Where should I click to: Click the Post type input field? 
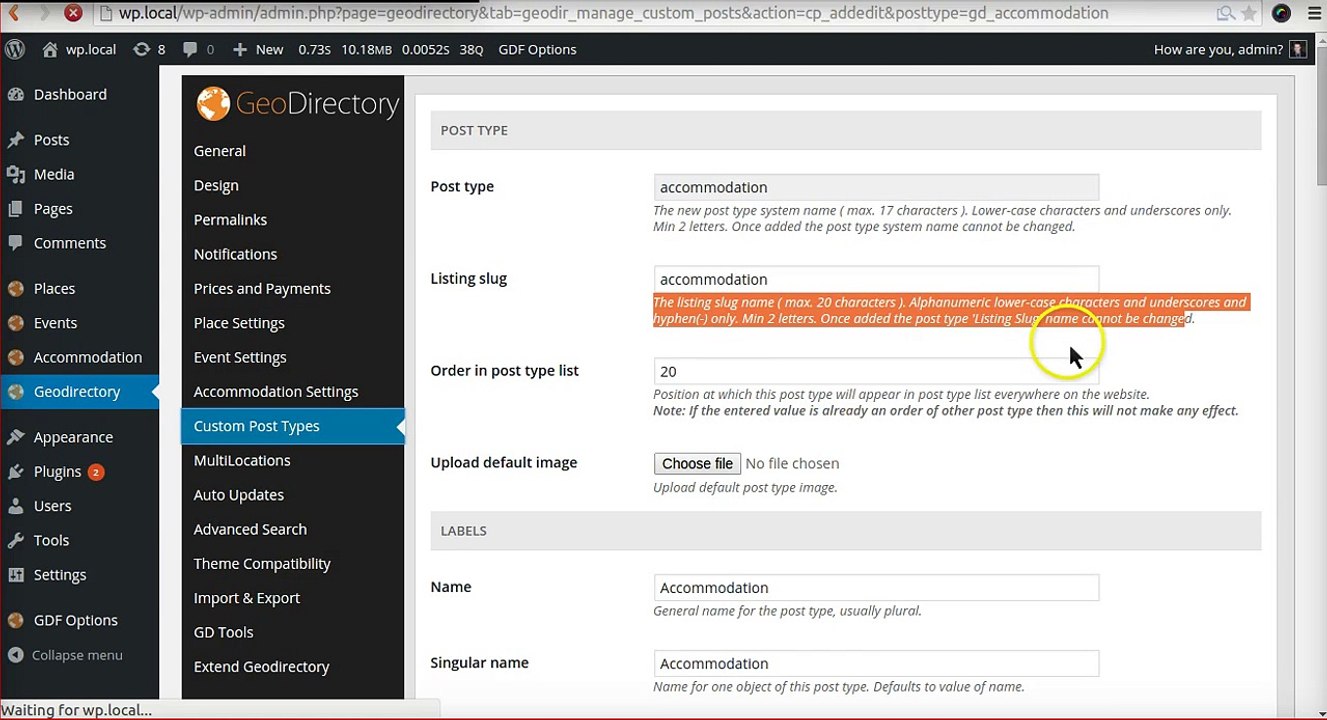pyautogui.click(x=876, y=187)
